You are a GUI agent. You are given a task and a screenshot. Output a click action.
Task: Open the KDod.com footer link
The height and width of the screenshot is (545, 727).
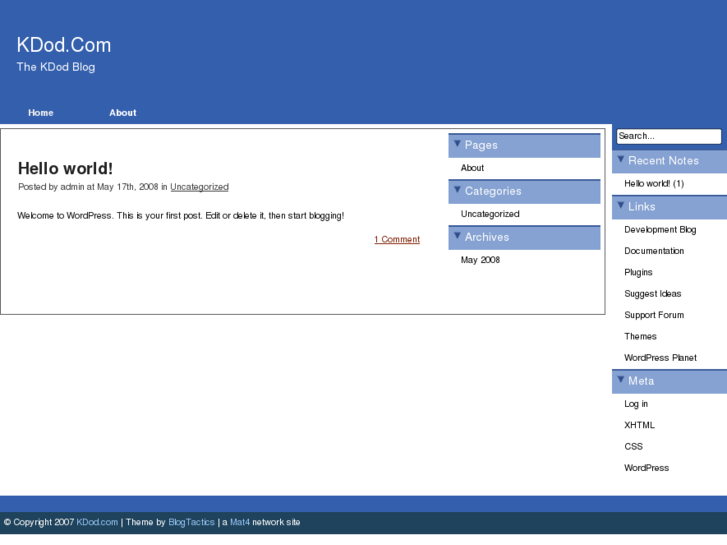97,522
